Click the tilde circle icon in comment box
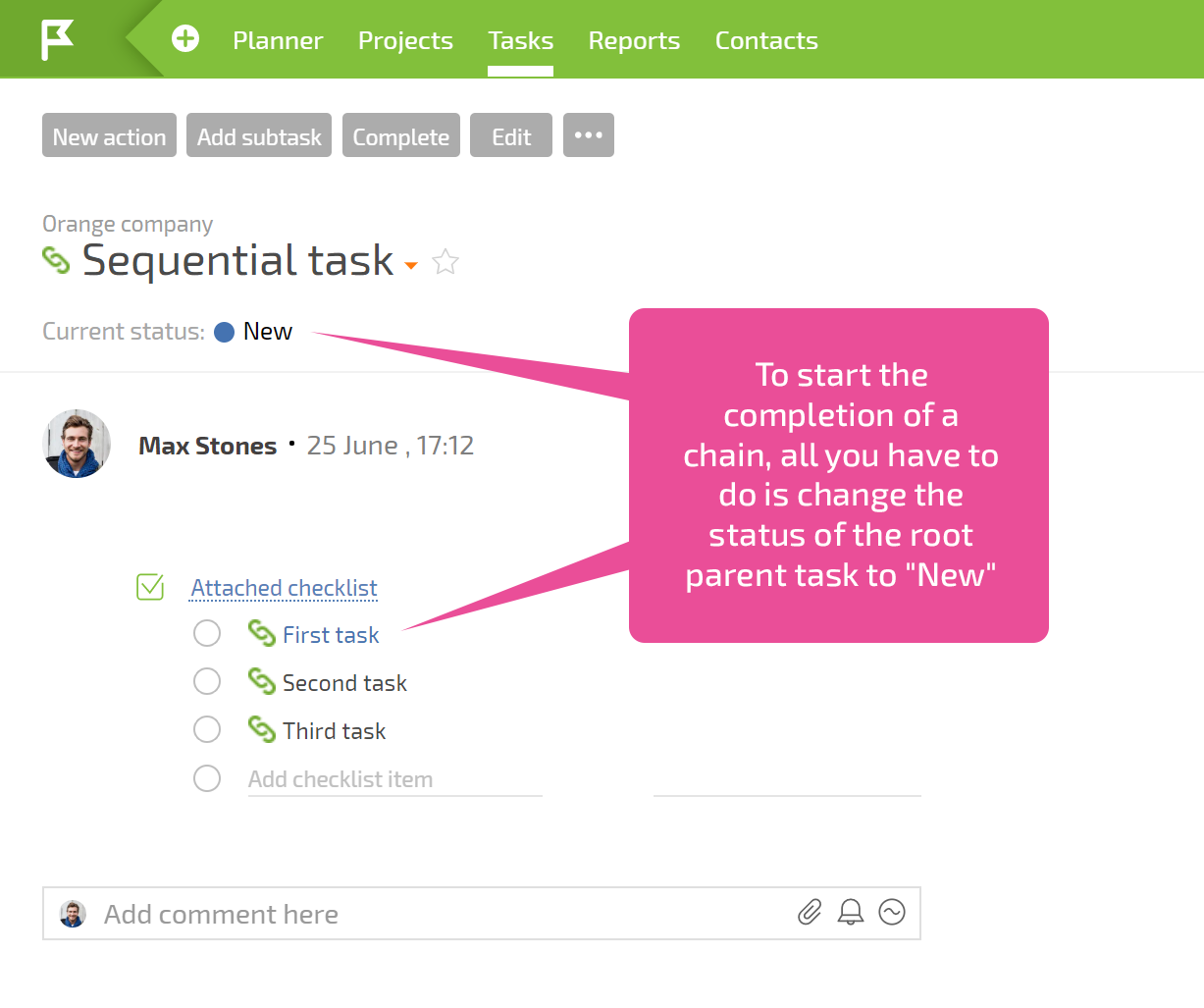The height and width of the screenshot is (1008, 1204). 892,913
